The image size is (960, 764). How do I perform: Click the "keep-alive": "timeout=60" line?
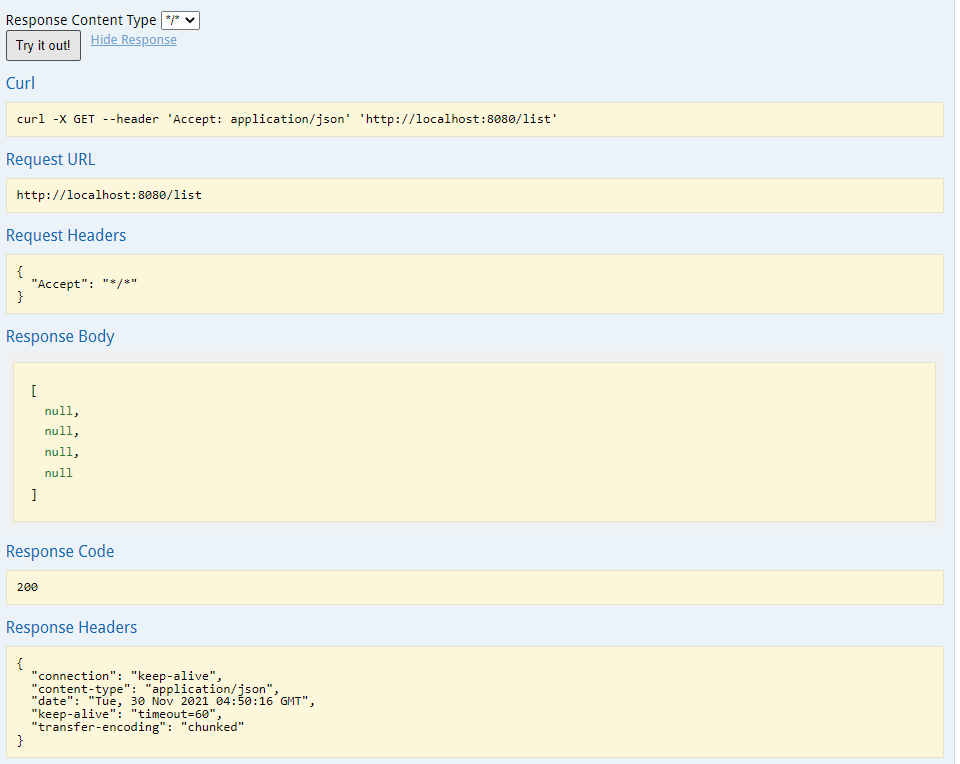click(127, 714)
